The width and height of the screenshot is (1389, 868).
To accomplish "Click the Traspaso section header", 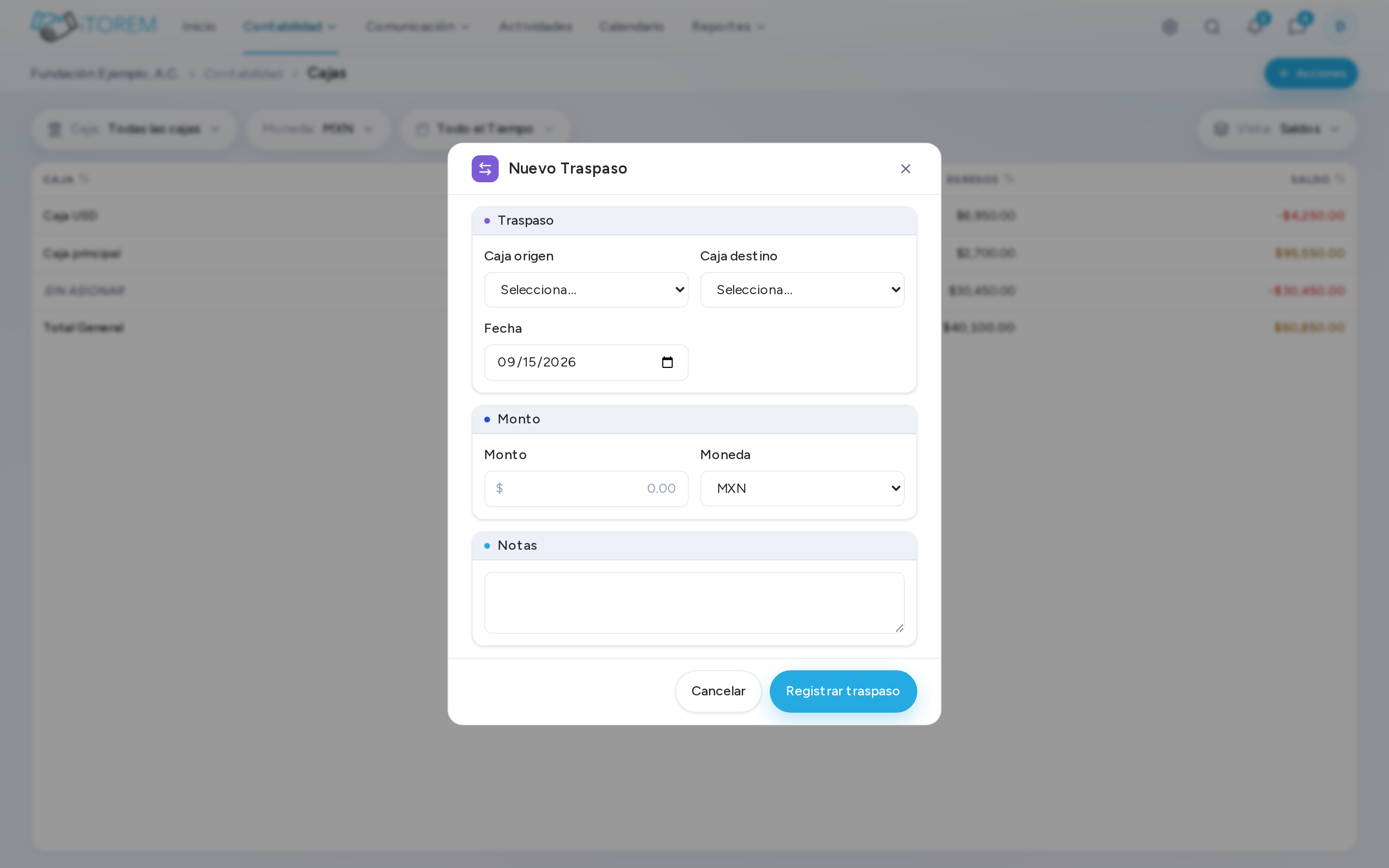I will click(694, 221).
